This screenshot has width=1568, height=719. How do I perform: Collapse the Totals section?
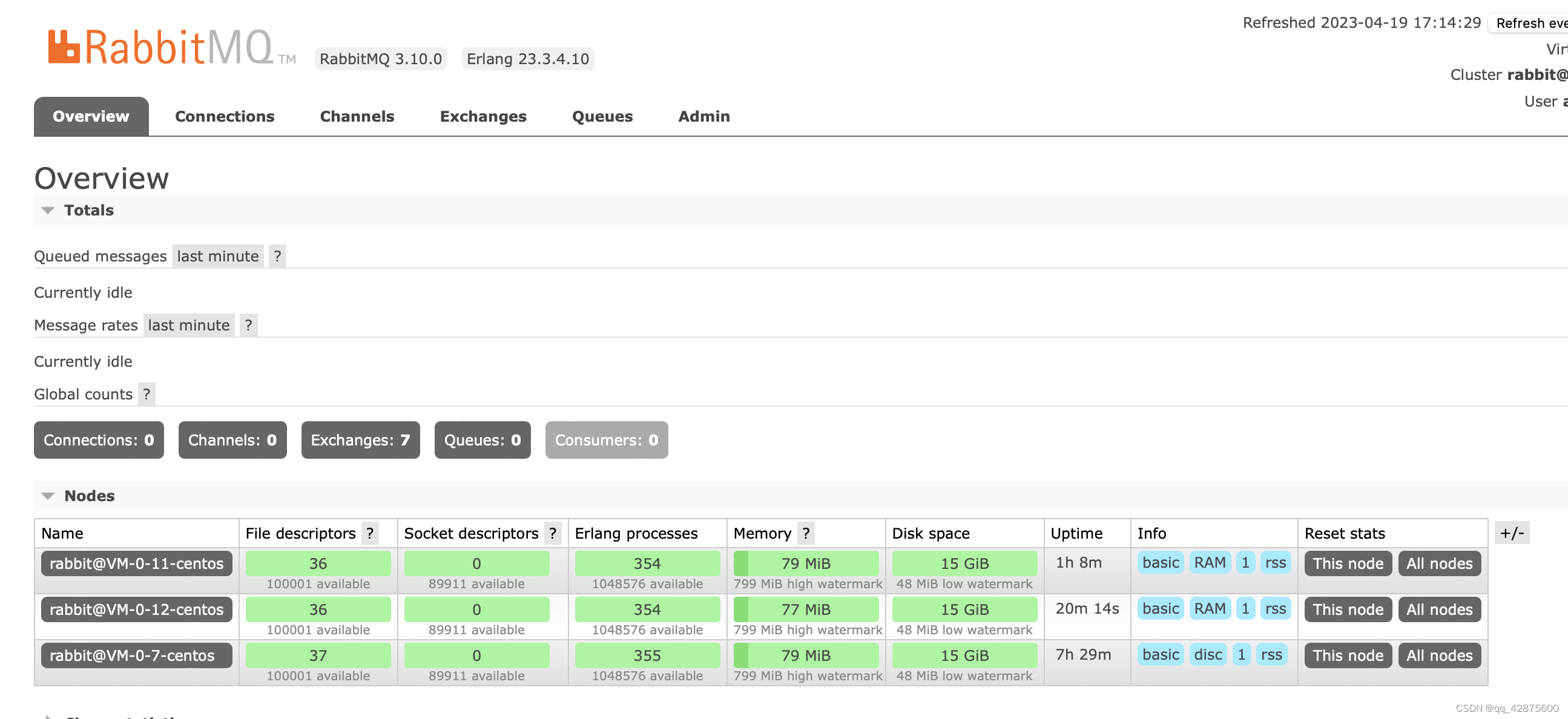pyautogui.click(x=48, y=211)
